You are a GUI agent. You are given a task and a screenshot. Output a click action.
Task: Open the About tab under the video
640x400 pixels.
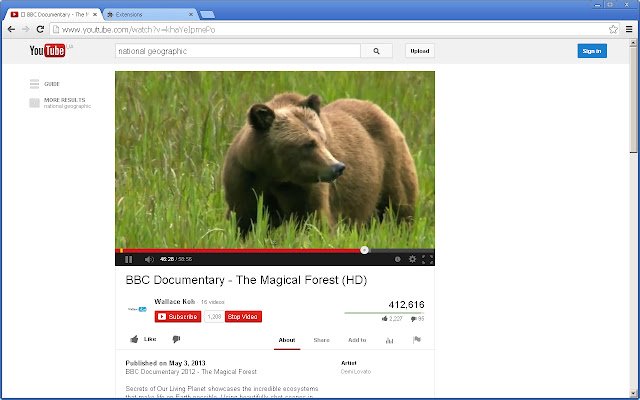click(287, 340)
